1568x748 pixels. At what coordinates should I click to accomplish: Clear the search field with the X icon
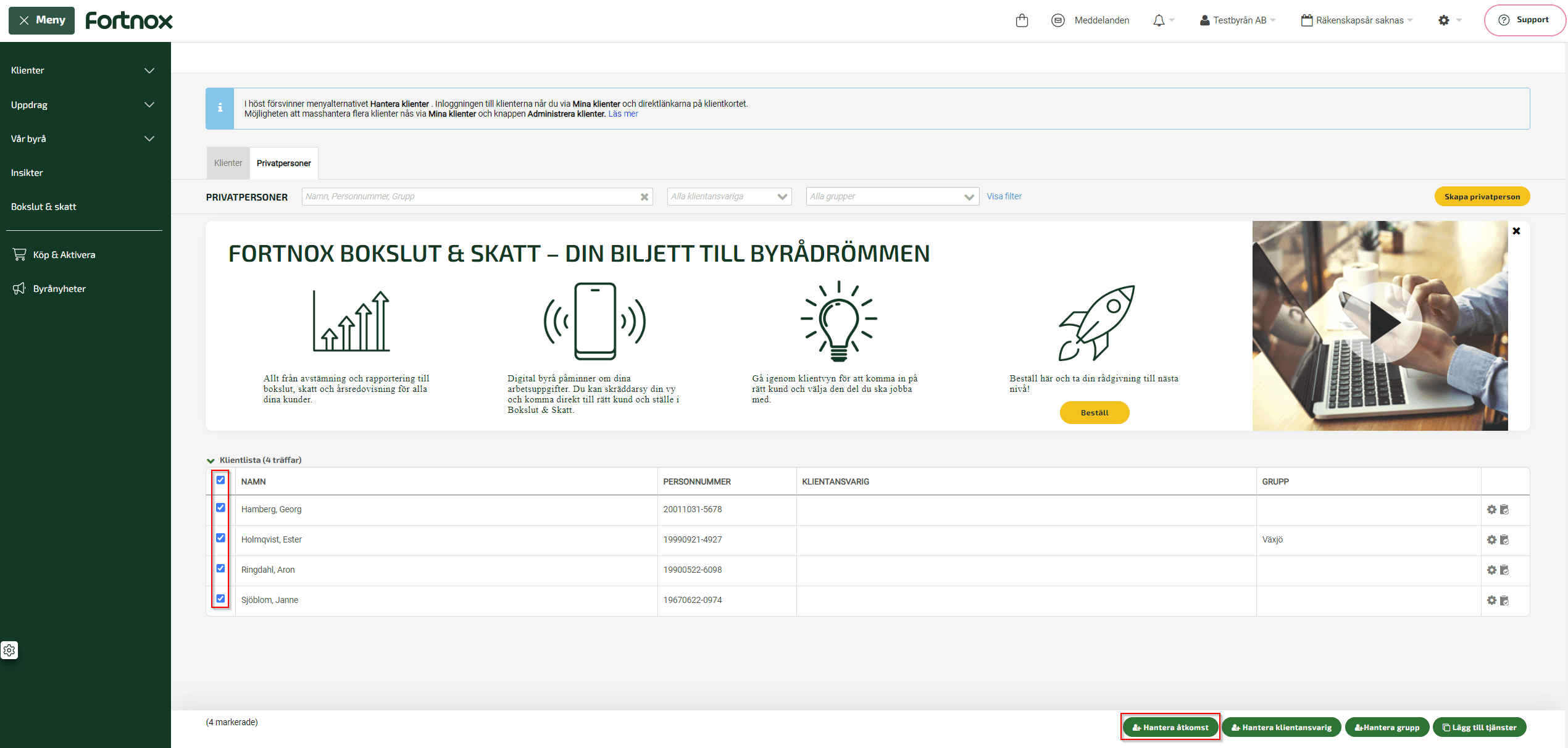[644, 197]
